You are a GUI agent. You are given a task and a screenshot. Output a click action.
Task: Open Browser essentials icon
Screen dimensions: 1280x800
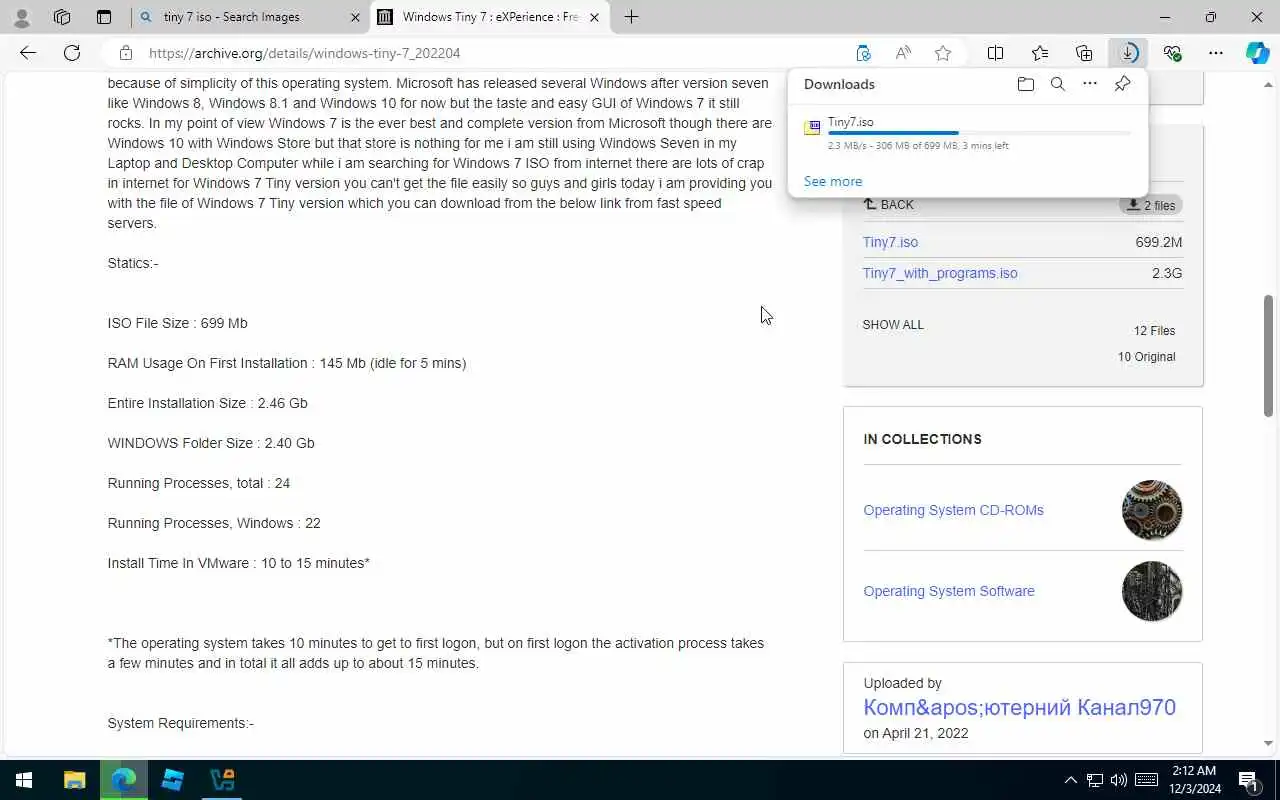(1172, 53)
